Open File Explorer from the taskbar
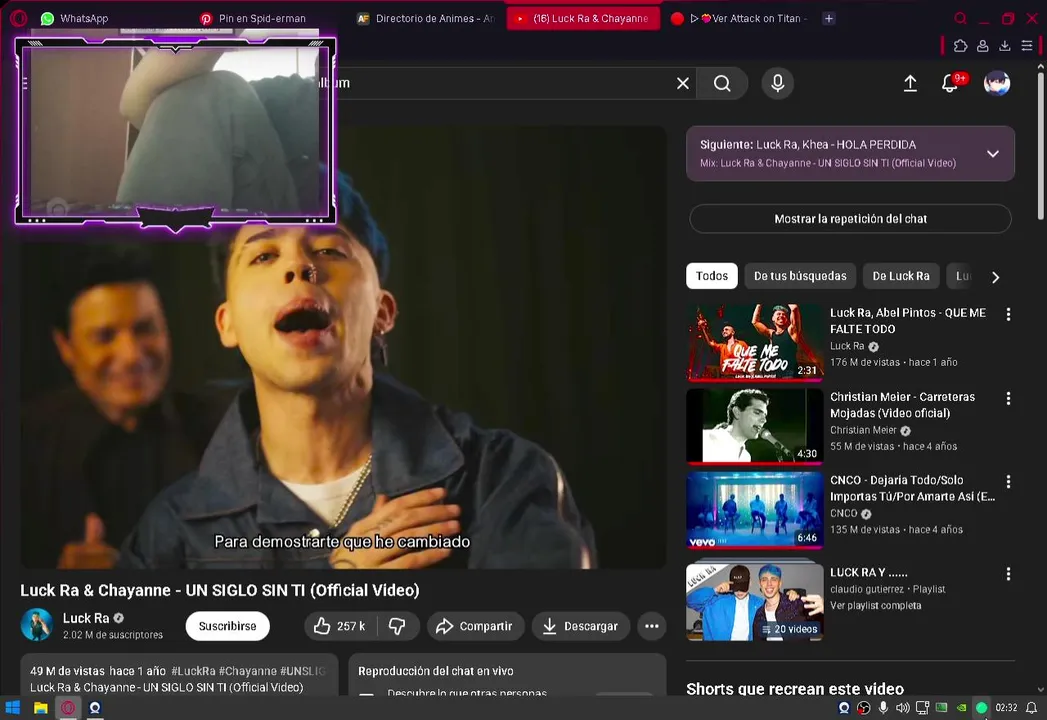1047x720 pixels. click(41, 708)
